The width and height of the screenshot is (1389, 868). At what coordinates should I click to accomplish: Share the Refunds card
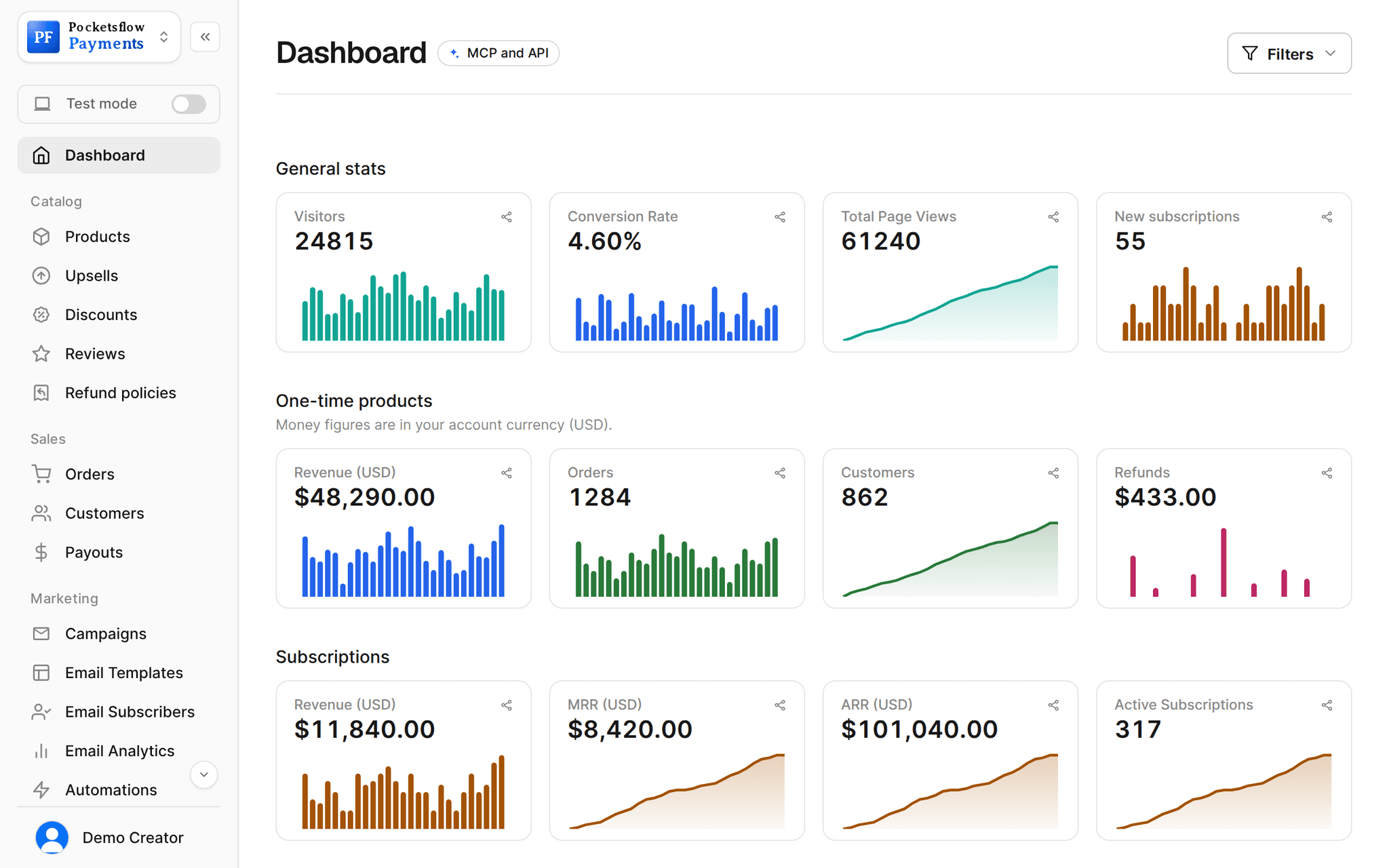tap(1327, 473)
